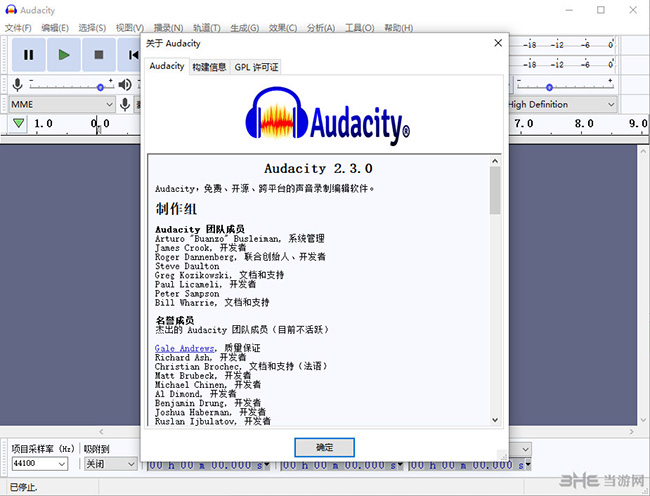The height and width of the screenshot is (496, 650).
Task: Click the credits scroll-up arrow
Action: click(x=495, y=161)
